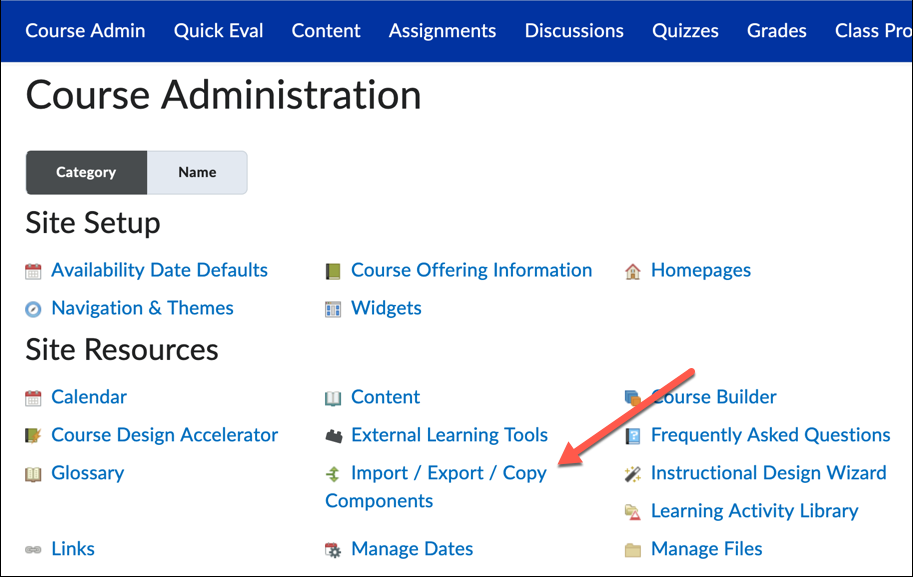Navigate to Discussions in the navbar
The height and width of the screenshot is (577, 913).
pyautogui.click(x=574, y=31)
